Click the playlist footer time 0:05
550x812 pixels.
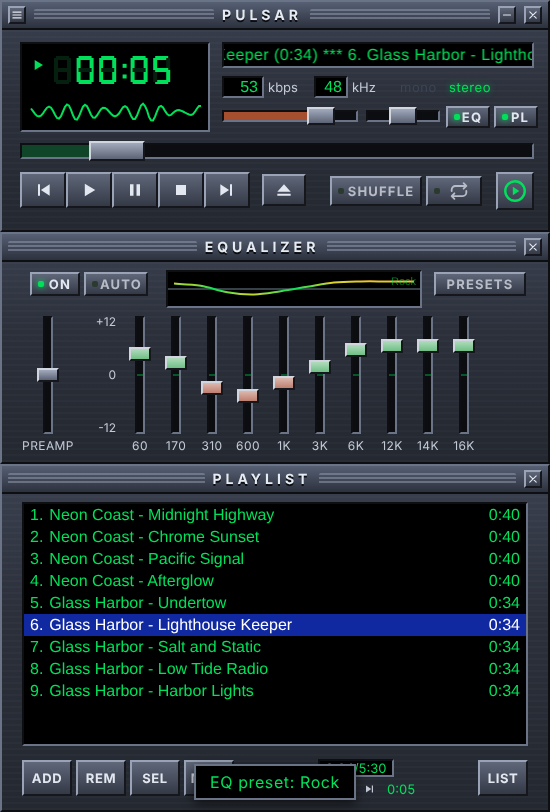coord(401,789)
